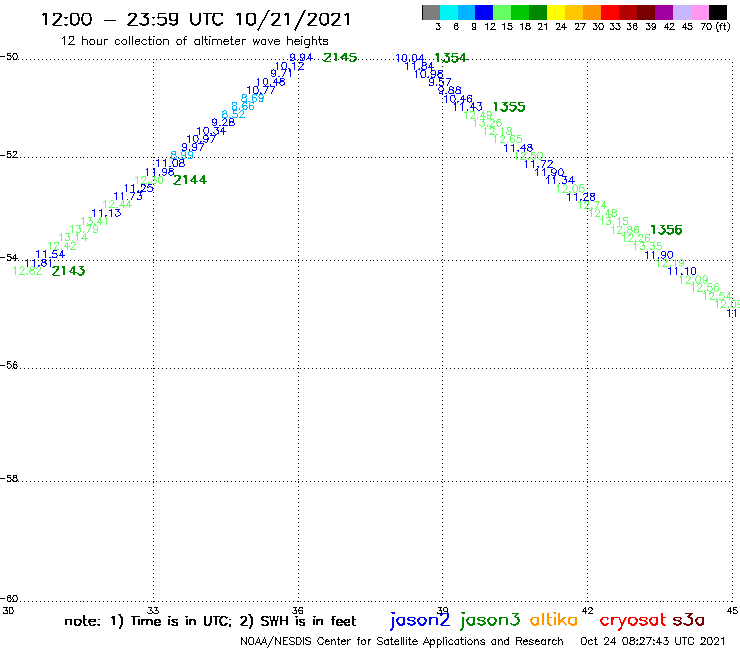The width and height of the screenshot is (740, 650).
Task: Click the lavender 45 ft legend swatch
Action: (x=681, y=13)
